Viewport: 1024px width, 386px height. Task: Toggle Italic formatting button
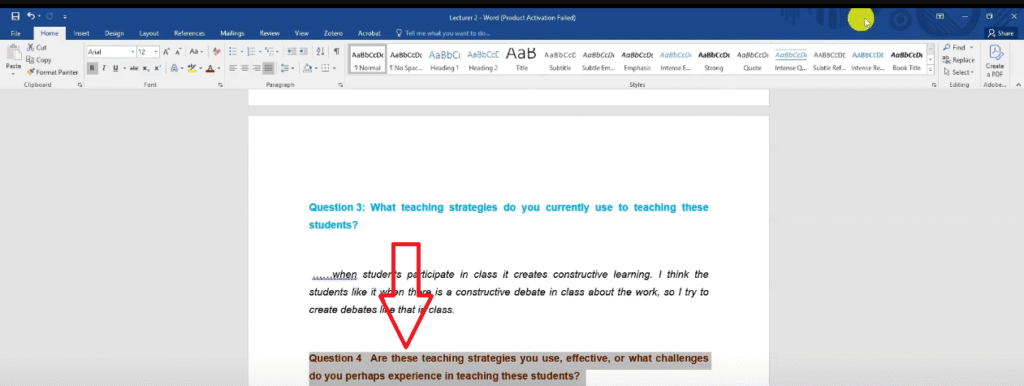point(104,68)
